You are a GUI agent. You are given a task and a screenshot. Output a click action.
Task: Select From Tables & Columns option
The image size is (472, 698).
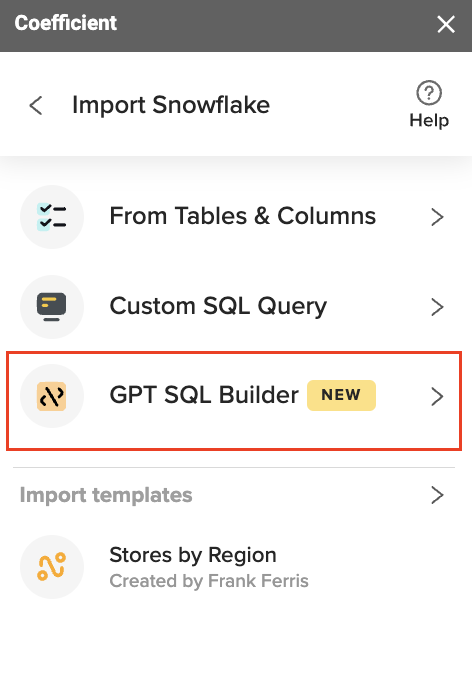[x=236, y=217]
